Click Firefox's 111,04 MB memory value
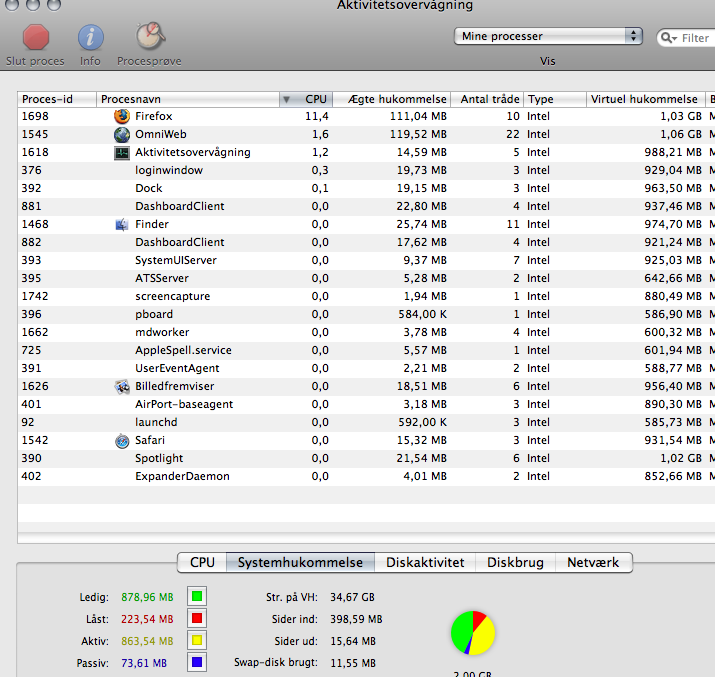 418,117
